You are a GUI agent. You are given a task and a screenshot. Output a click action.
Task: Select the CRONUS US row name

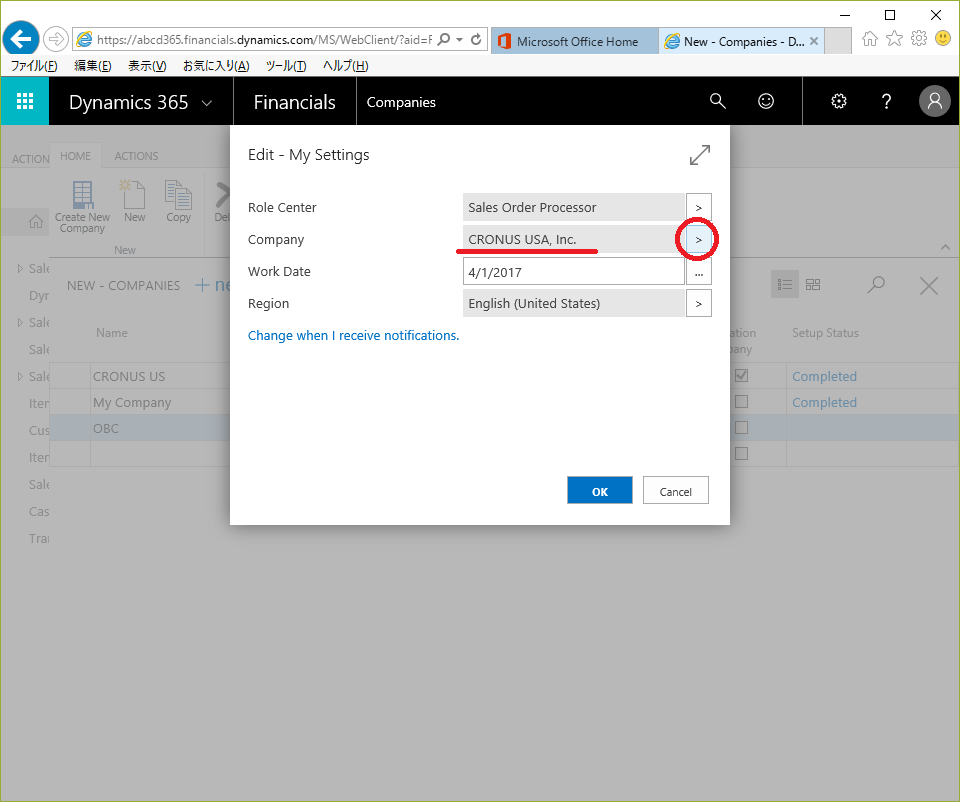[x=129, y=377]
